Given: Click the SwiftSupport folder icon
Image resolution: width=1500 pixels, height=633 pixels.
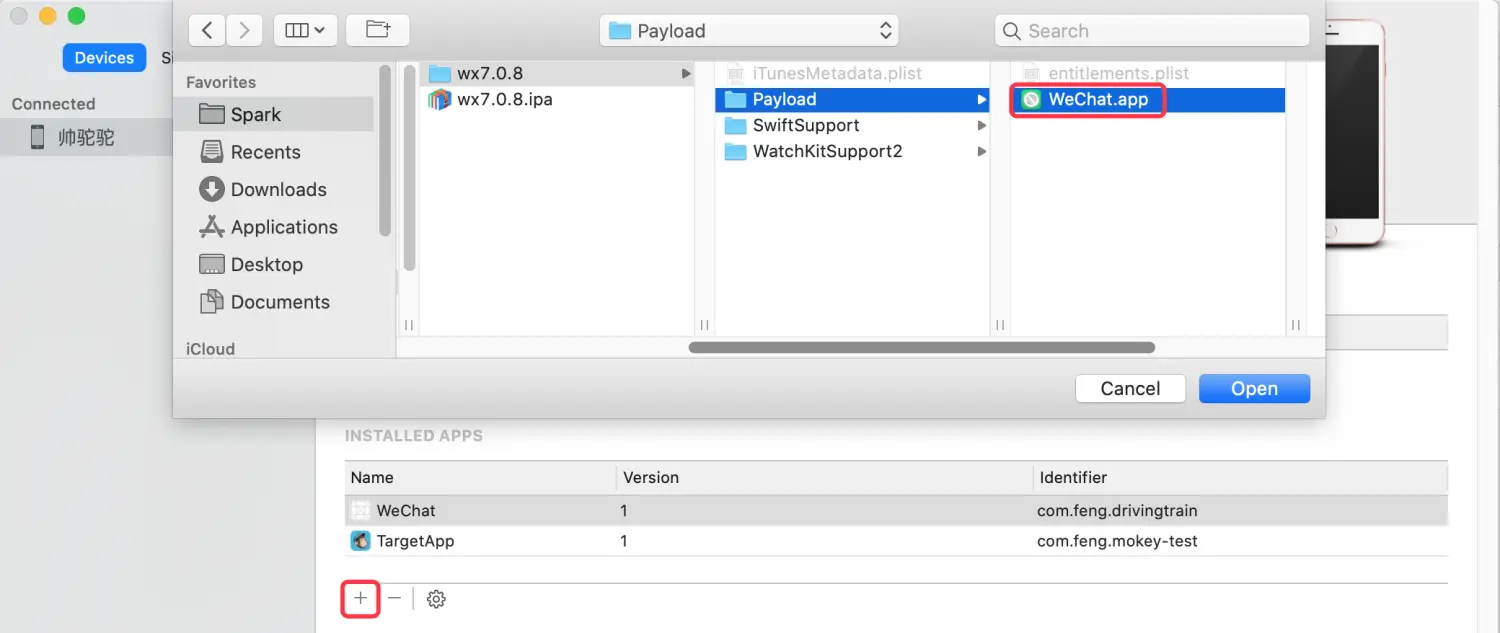Looking at the screenshot, I should pos(736,125).
